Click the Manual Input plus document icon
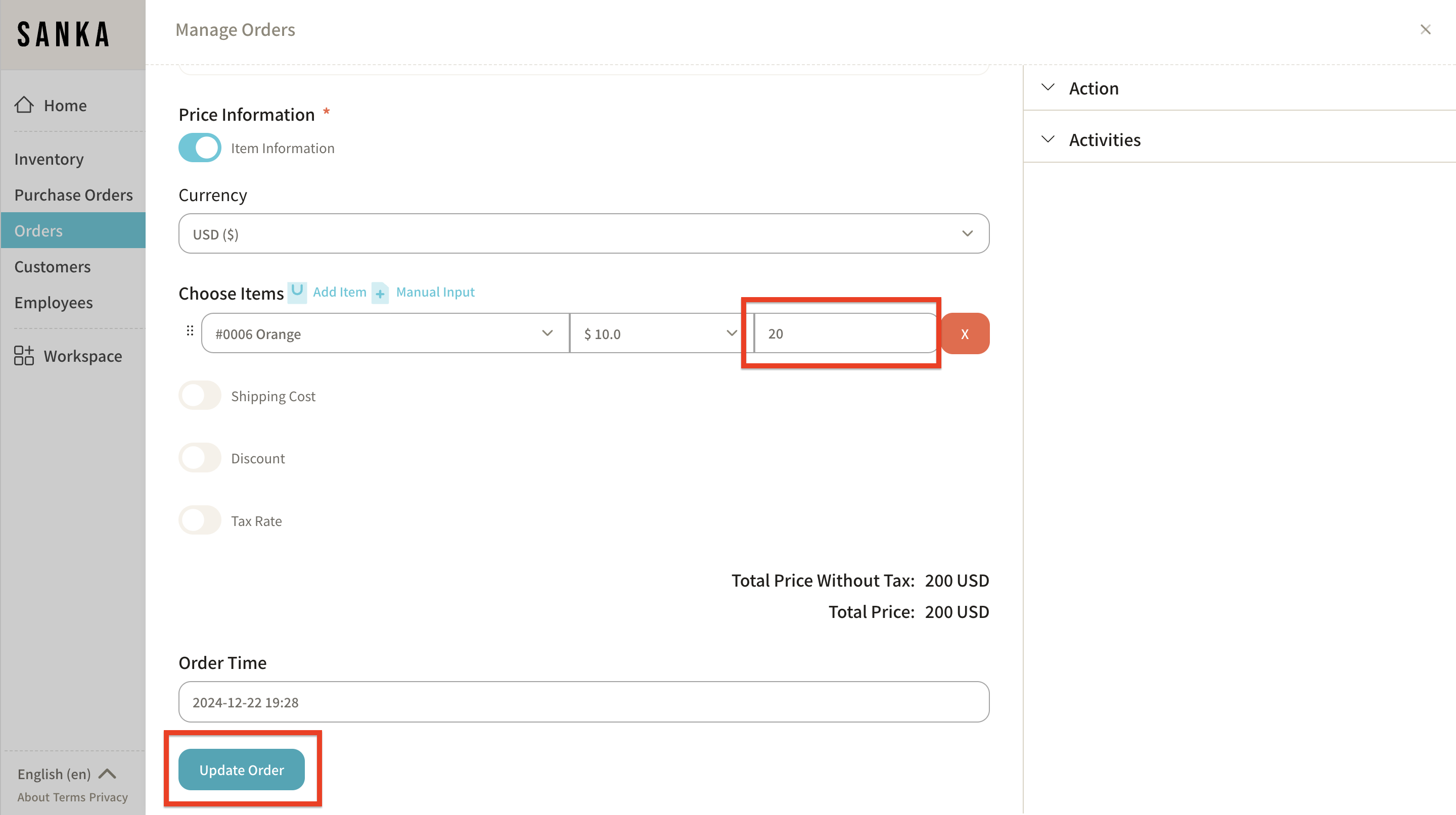 380,293
